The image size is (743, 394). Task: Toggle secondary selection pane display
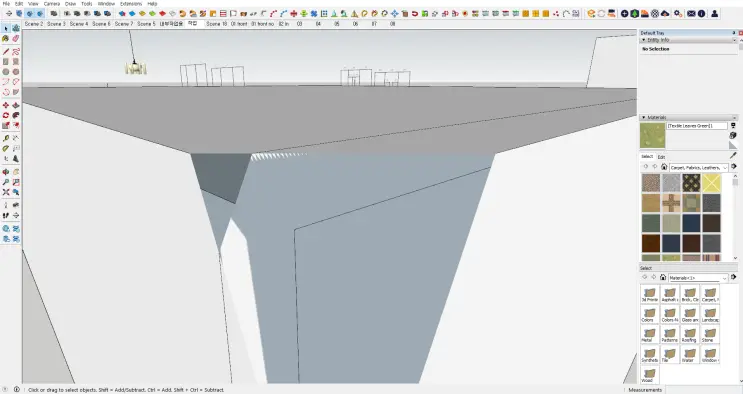(734, 125)
